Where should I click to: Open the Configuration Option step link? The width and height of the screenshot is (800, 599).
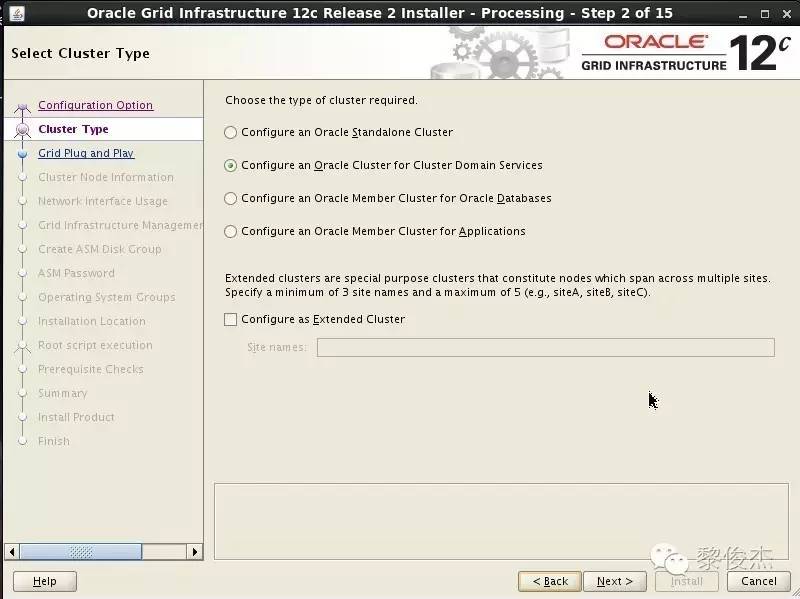click(x=95, y=105)
